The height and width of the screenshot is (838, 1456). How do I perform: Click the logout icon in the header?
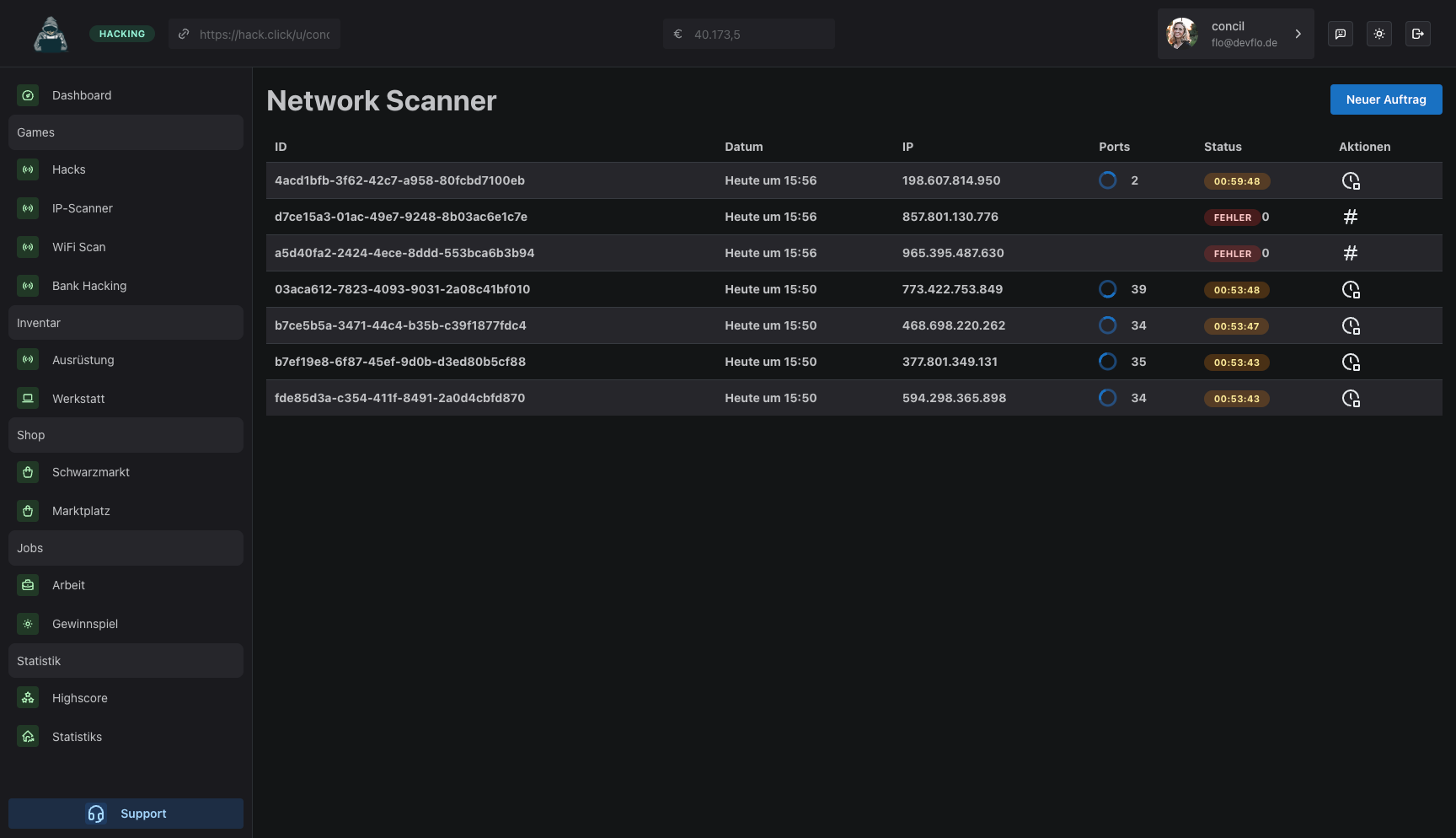1418,34
